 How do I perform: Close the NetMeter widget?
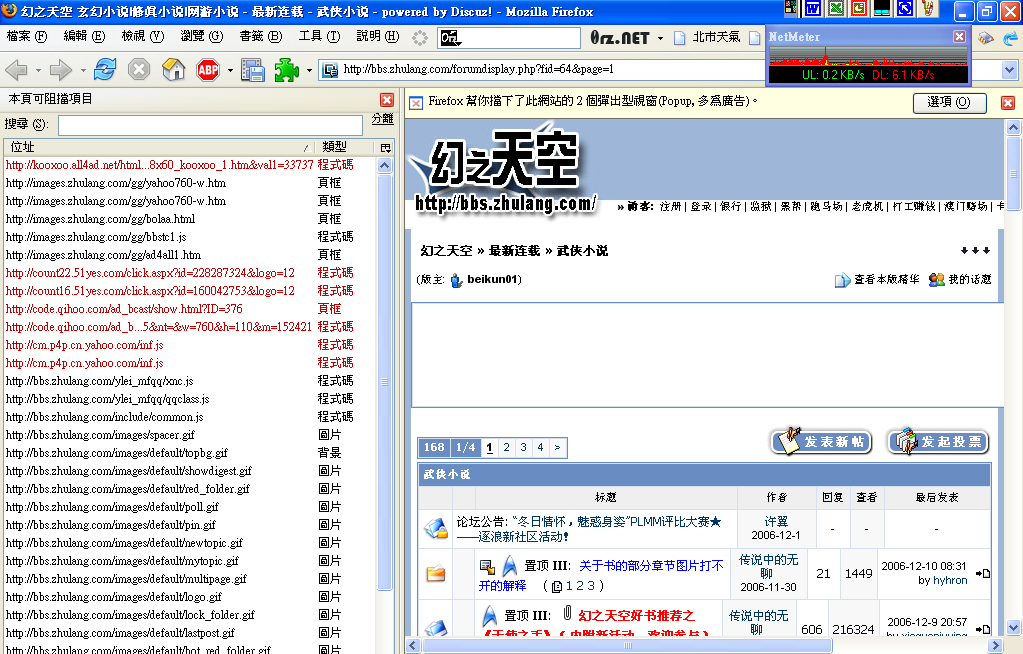959,37
